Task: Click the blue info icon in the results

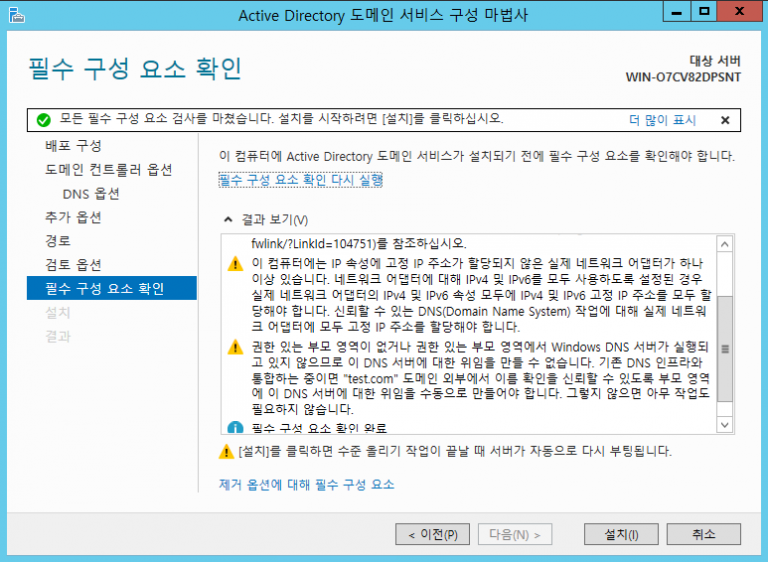Action: (235, 427)
